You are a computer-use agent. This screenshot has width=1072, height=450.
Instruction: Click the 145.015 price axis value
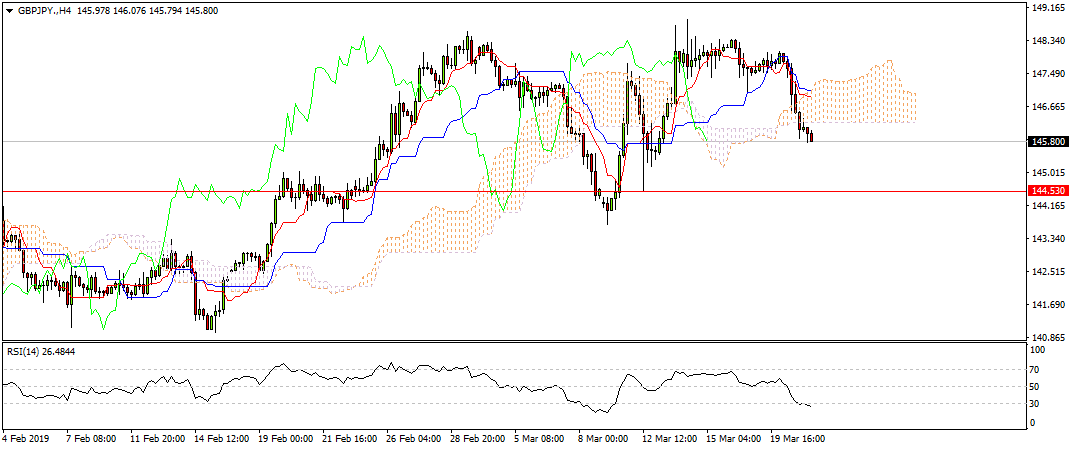click(x=1048, y=172)
